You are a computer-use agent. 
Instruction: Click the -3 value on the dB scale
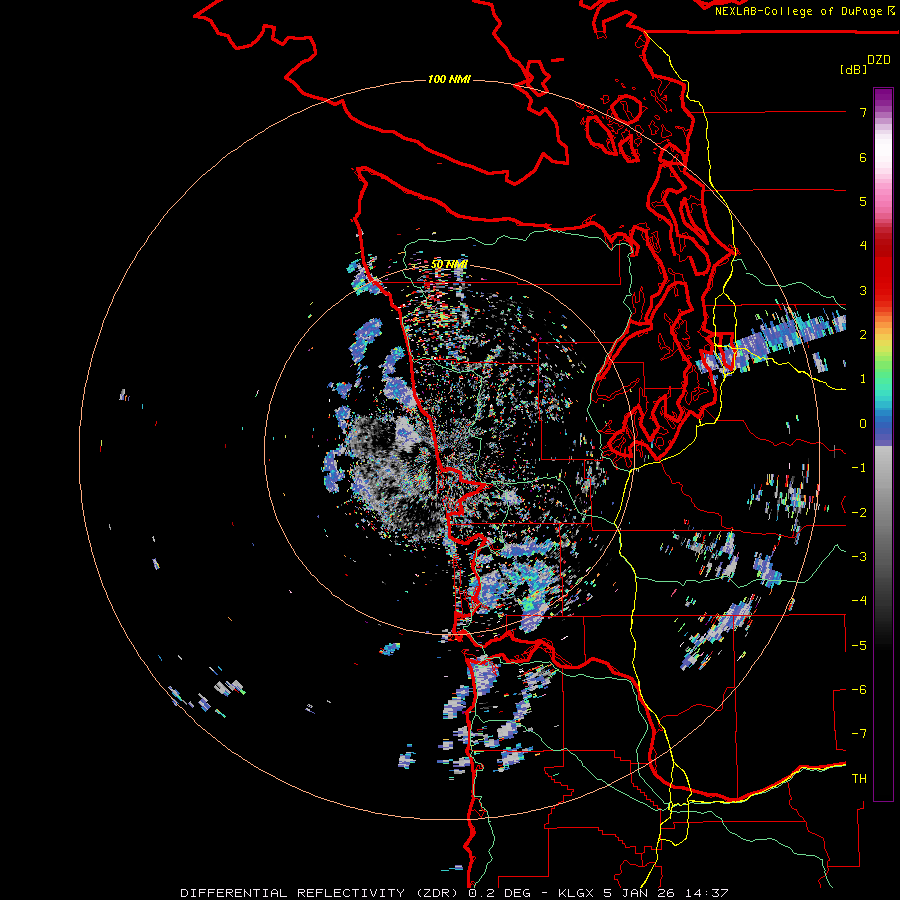[859, 557]
